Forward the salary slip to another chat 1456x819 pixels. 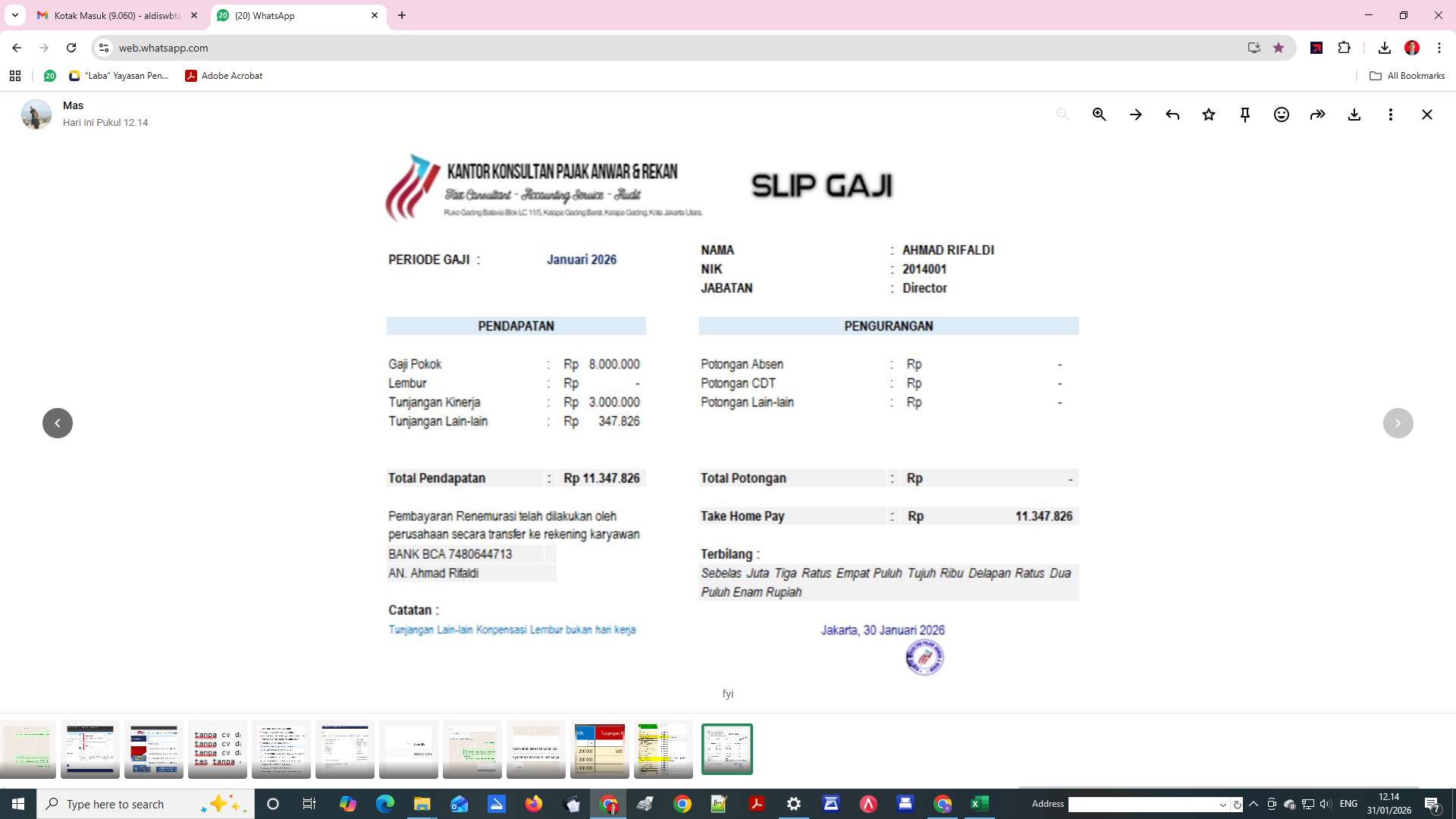tap(1317, 115)
